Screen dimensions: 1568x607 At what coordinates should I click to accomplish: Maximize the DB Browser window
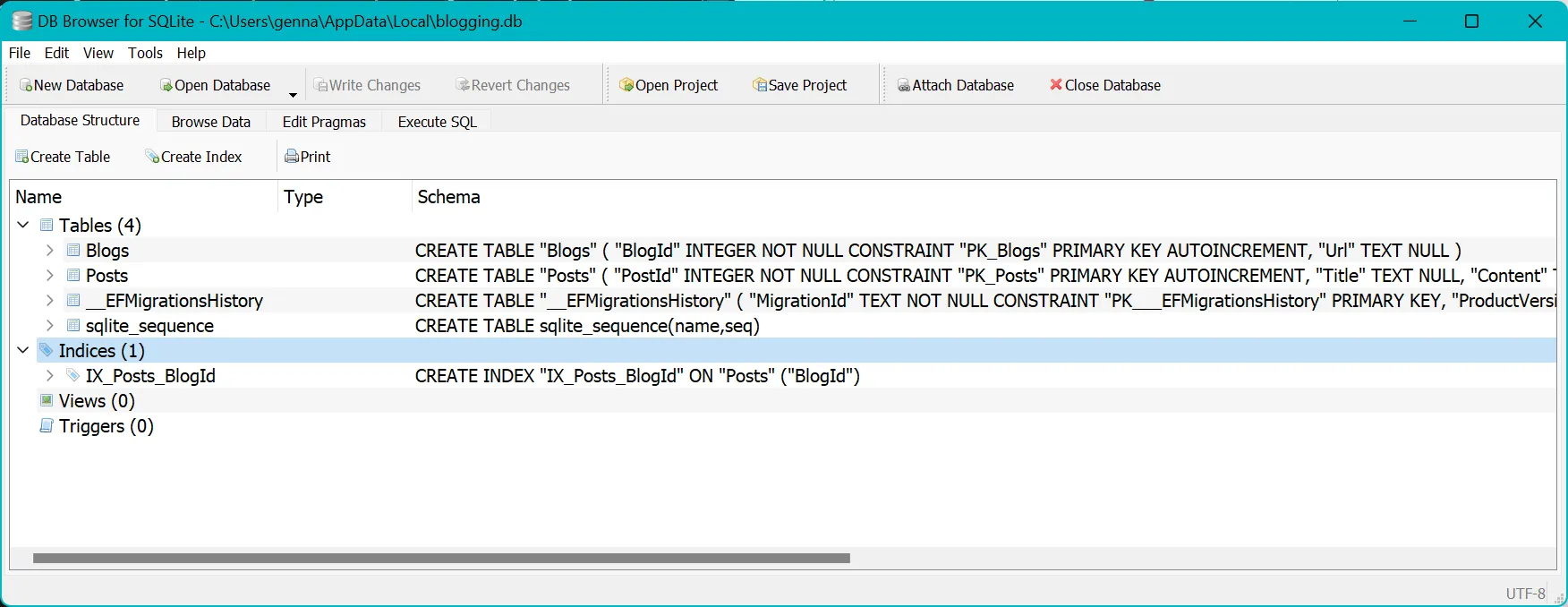click(x=1471, y=21)
